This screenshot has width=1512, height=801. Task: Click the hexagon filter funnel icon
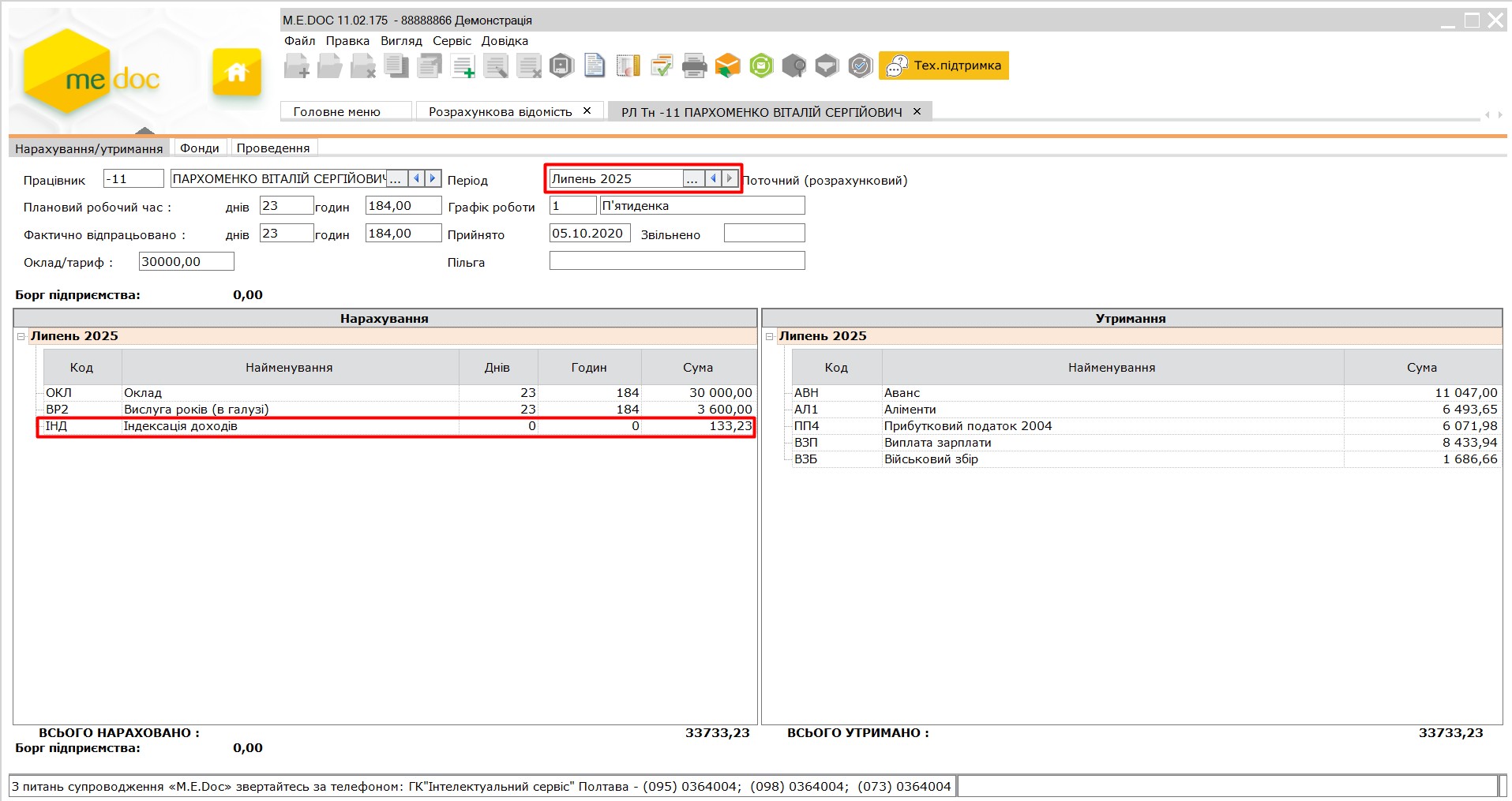tap(827, 66)
